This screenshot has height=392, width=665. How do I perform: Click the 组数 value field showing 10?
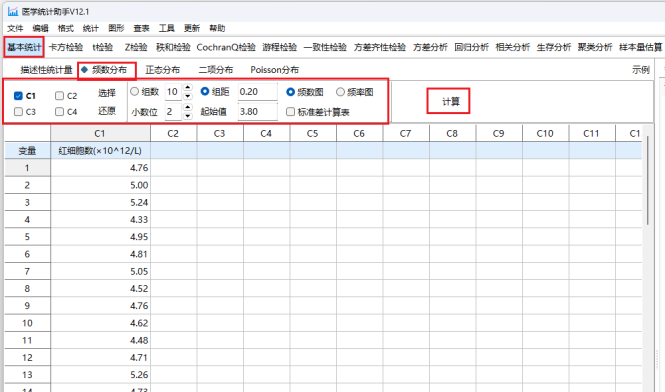point(174,92)
